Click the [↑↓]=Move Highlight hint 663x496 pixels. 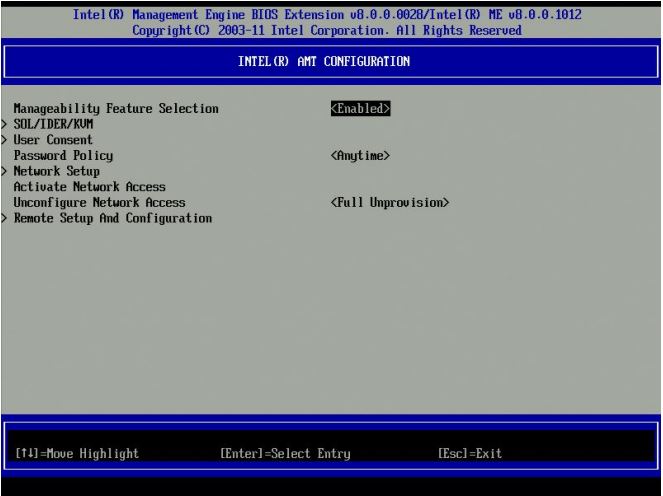pos(77,454)
